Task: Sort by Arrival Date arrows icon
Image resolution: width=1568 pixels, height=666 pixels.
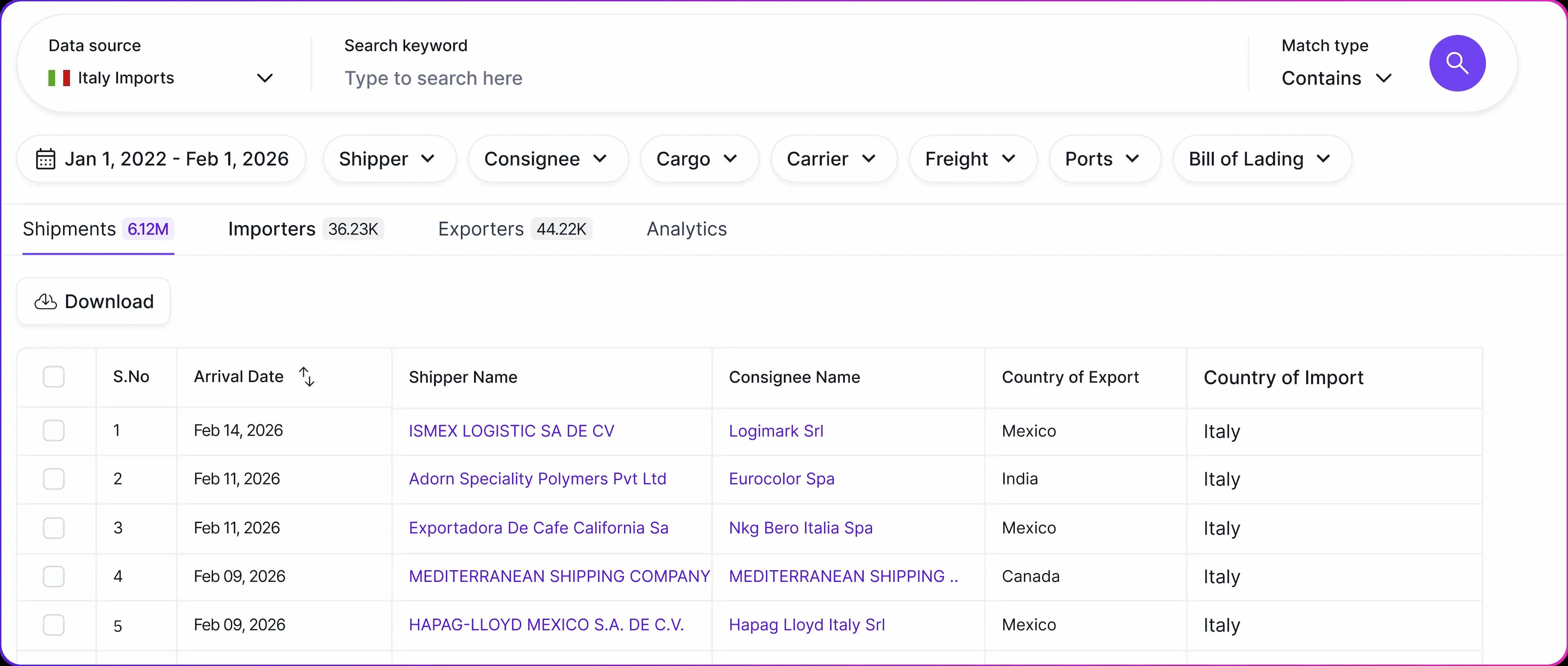Action: tap(307, 377)
